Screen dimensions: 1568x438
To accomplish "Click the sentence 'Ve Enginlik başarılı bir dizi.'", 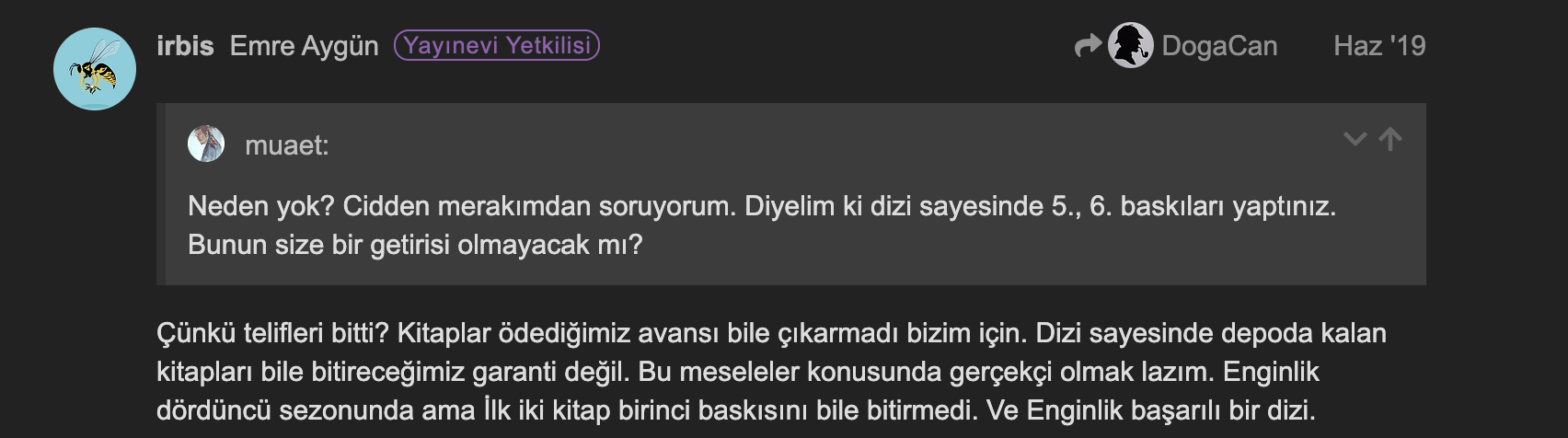I will click(x=1151, y=410).
